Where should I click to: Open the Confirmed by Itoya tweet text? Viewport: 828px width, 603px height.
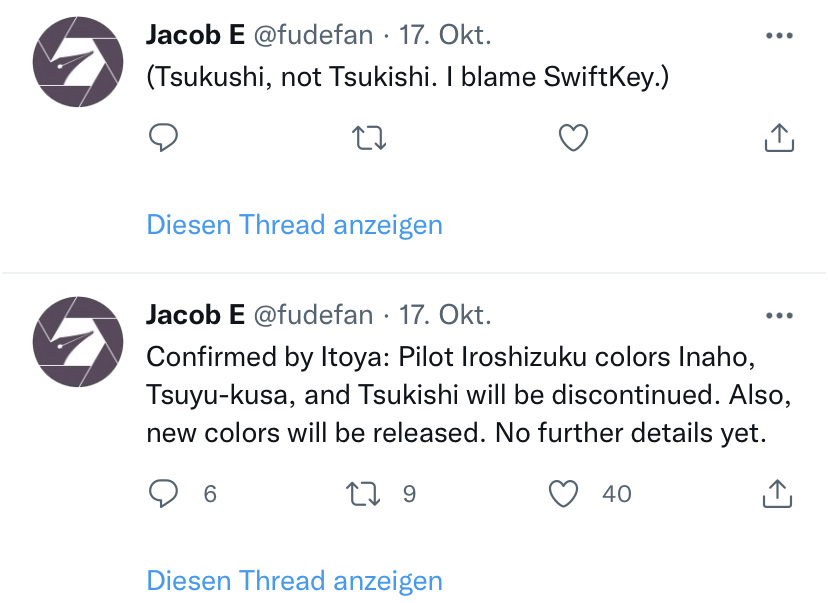point(469,395)
